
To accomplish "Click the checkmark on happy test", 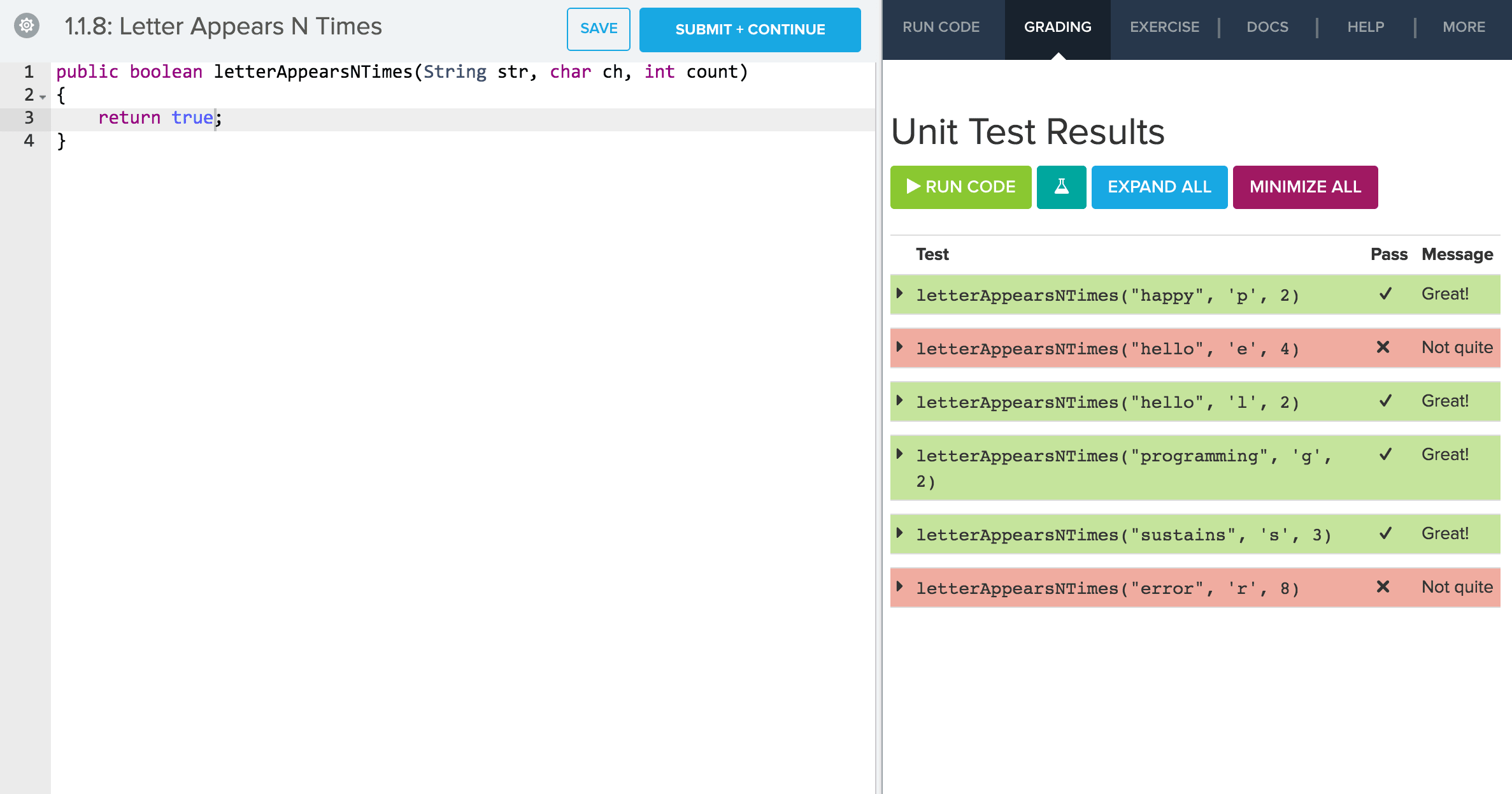I will click(x=1385, y=294).
